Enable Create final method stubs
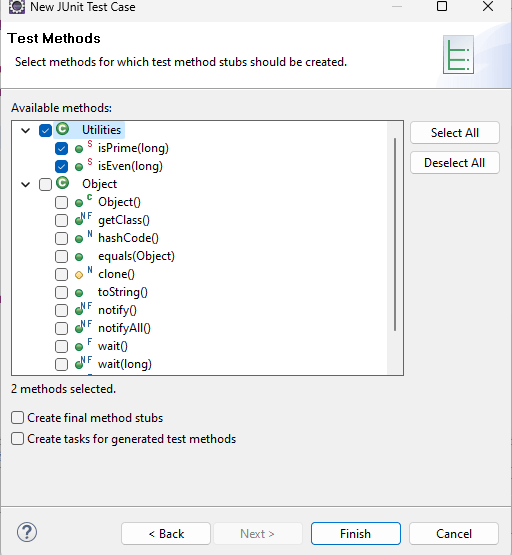 (17, 418)
